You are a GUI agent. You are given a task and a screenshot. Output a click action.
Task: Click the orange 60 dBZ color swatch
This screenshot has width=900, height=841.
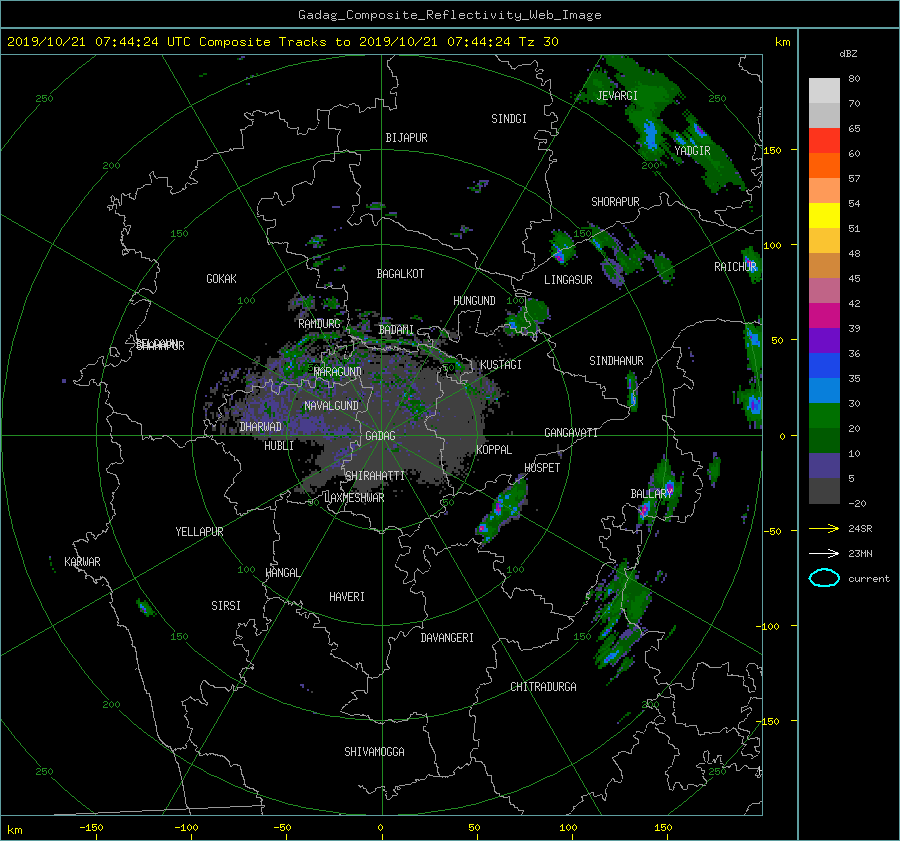(824, 165)
